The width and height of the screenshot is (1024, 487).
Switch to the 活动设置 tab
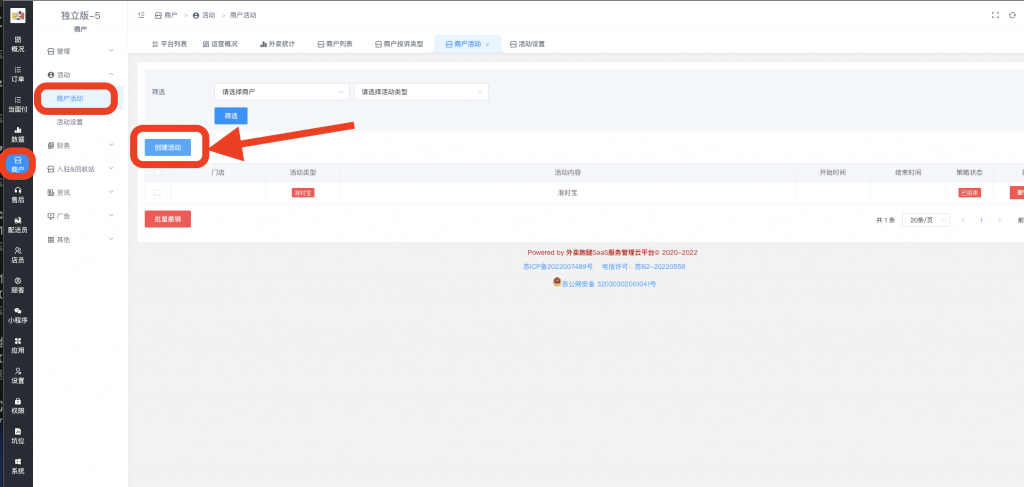527,44
